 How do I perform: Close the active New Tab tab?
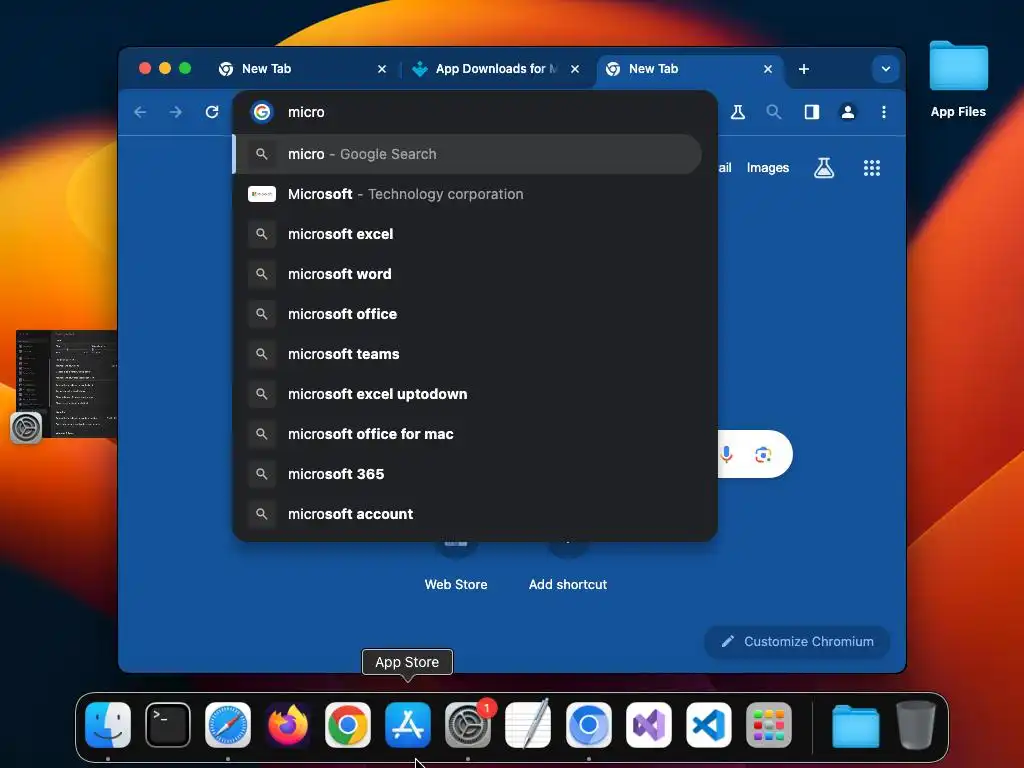coord(768,69)
